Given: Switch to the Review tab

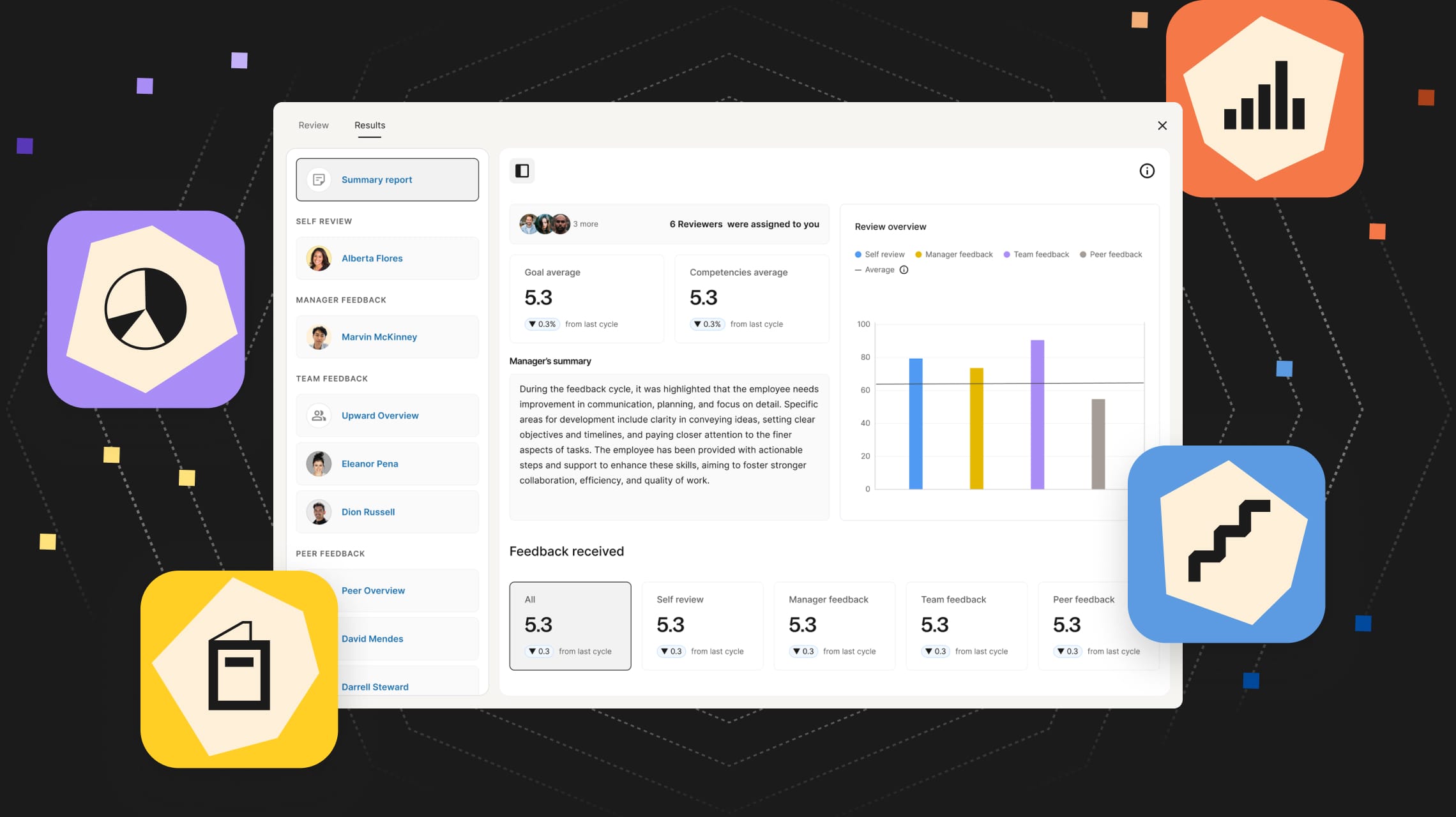Looking at the screenshot, I should [314, 125].
